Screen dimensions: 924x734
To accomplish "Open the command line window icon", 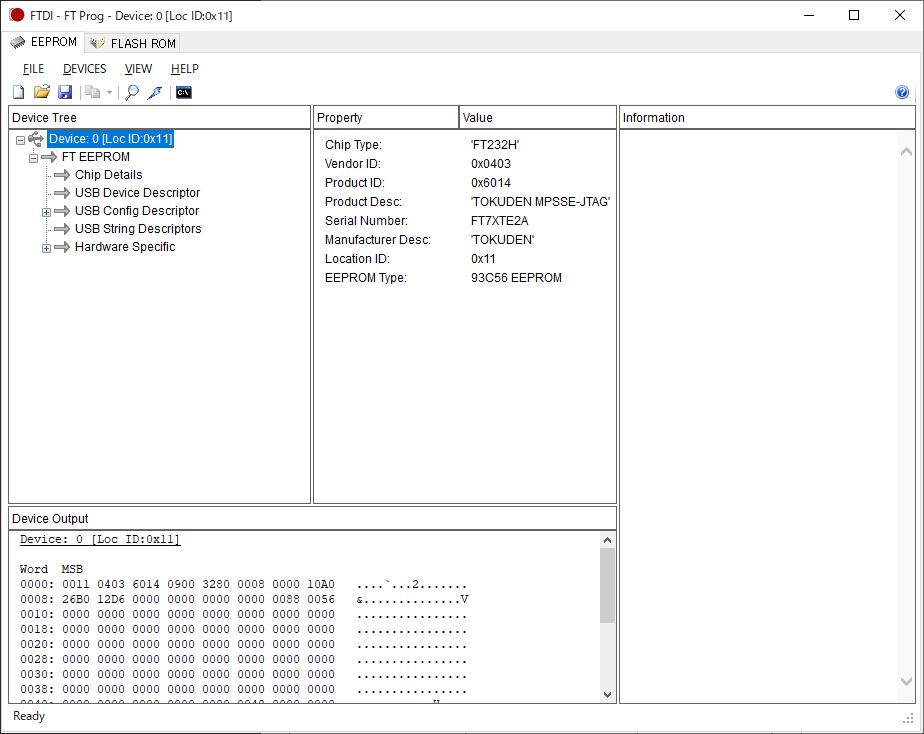I will pos(183,93).
